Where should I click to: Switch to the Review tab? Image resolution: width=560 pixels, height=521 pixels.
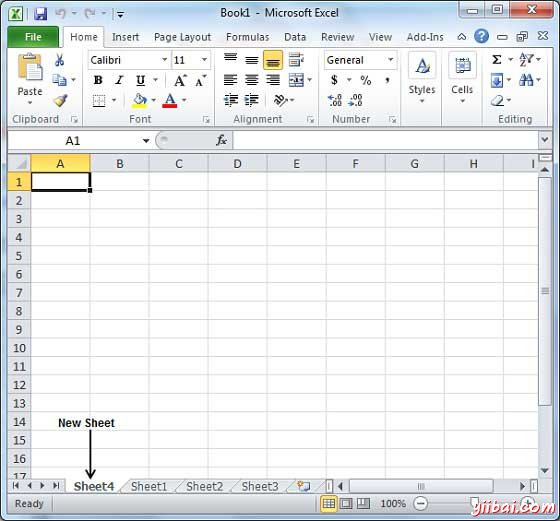(338, 37)
